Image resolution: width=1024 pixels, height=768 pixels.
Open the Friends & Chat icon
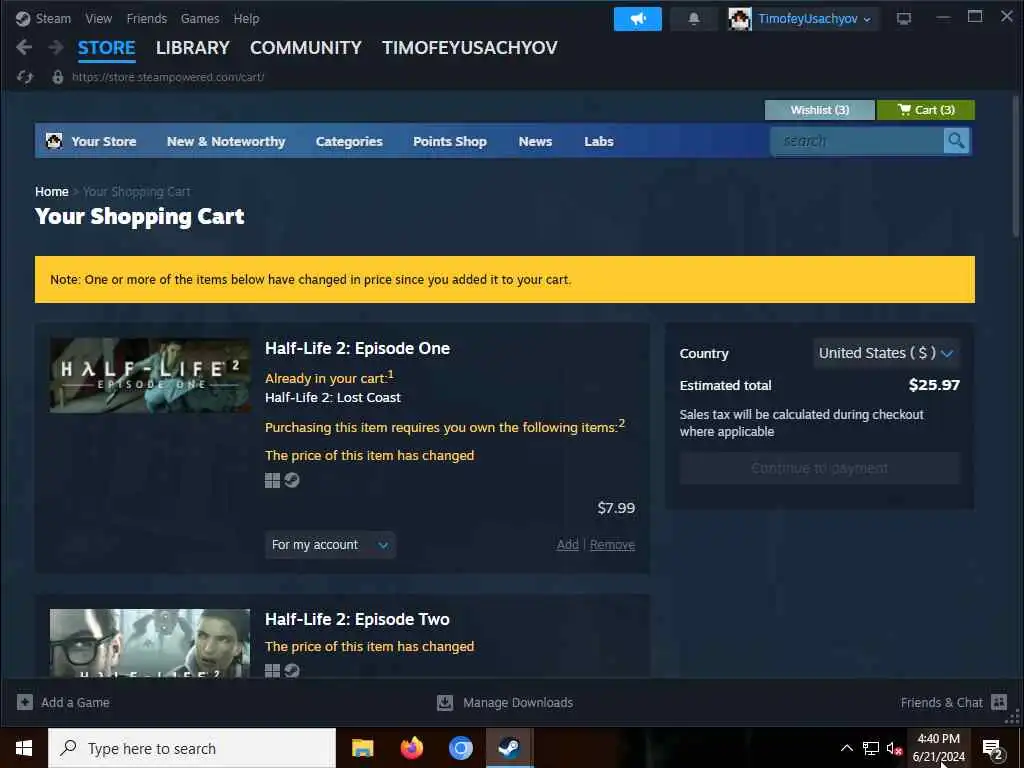[x=999, y=702]
